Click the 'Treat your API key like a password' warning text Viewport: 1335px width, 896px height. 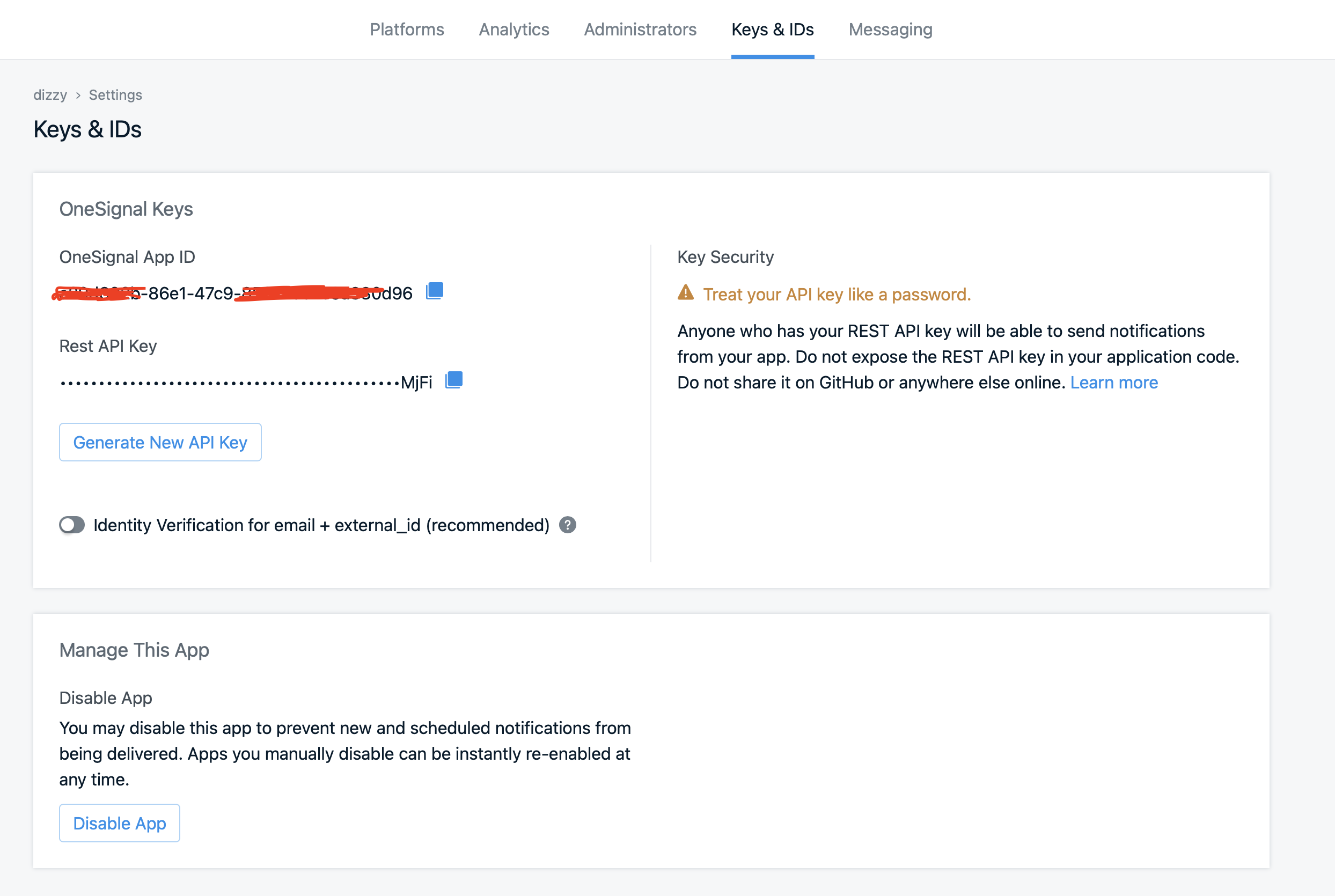pyautogui.click(x=837, y=295)
